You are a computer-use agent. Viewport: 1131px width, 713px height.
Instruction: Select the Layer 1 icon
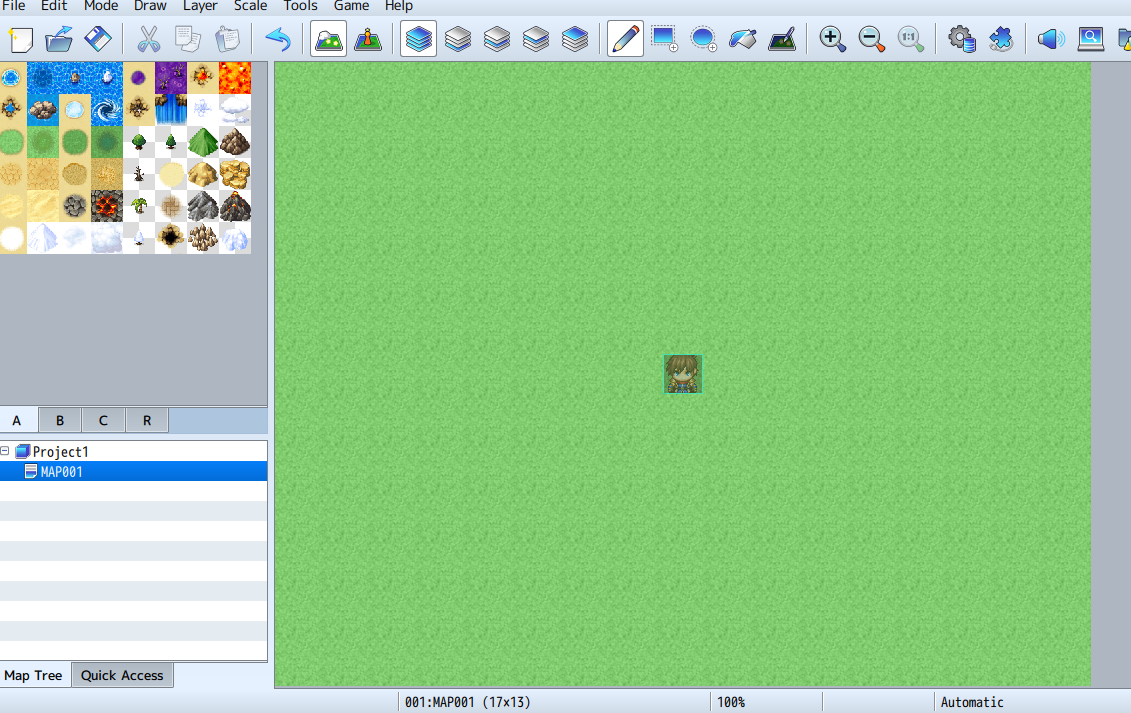click(458, 39)
